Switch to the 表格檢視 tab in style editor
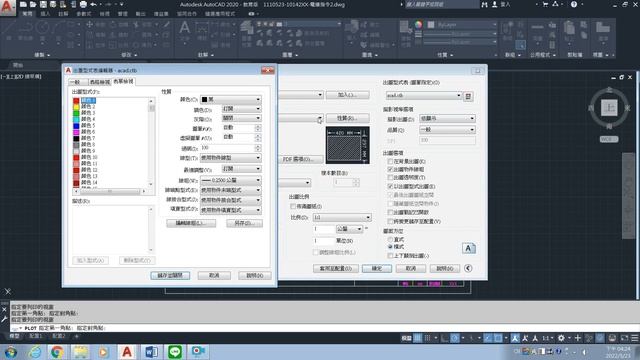The height and width of the screenshot is (360, 640). click(x=100, y=82)
